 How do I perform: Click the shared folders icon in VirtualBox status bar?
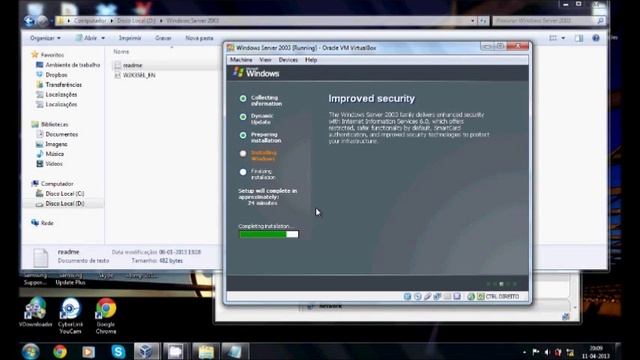(447, 297)
